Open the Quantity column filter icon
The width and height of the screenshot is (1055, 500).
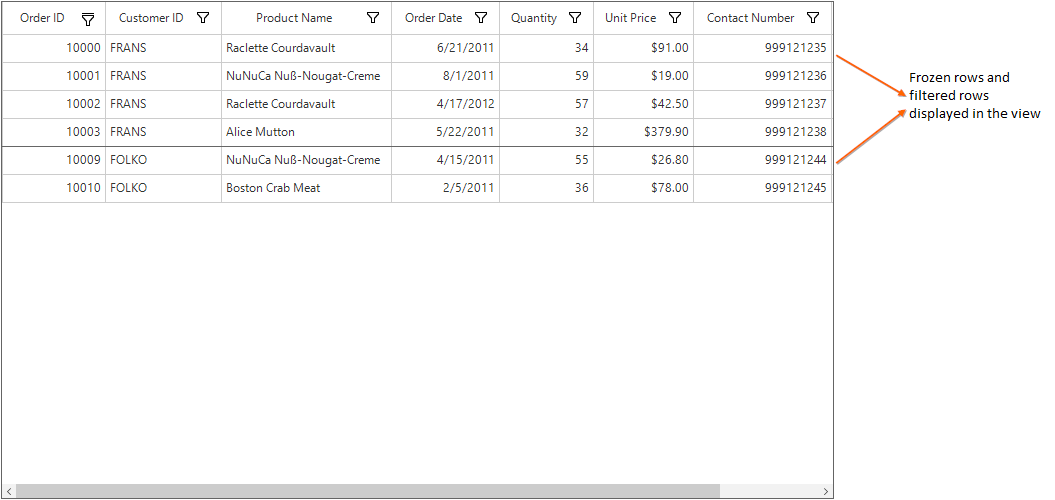(575, 18)
